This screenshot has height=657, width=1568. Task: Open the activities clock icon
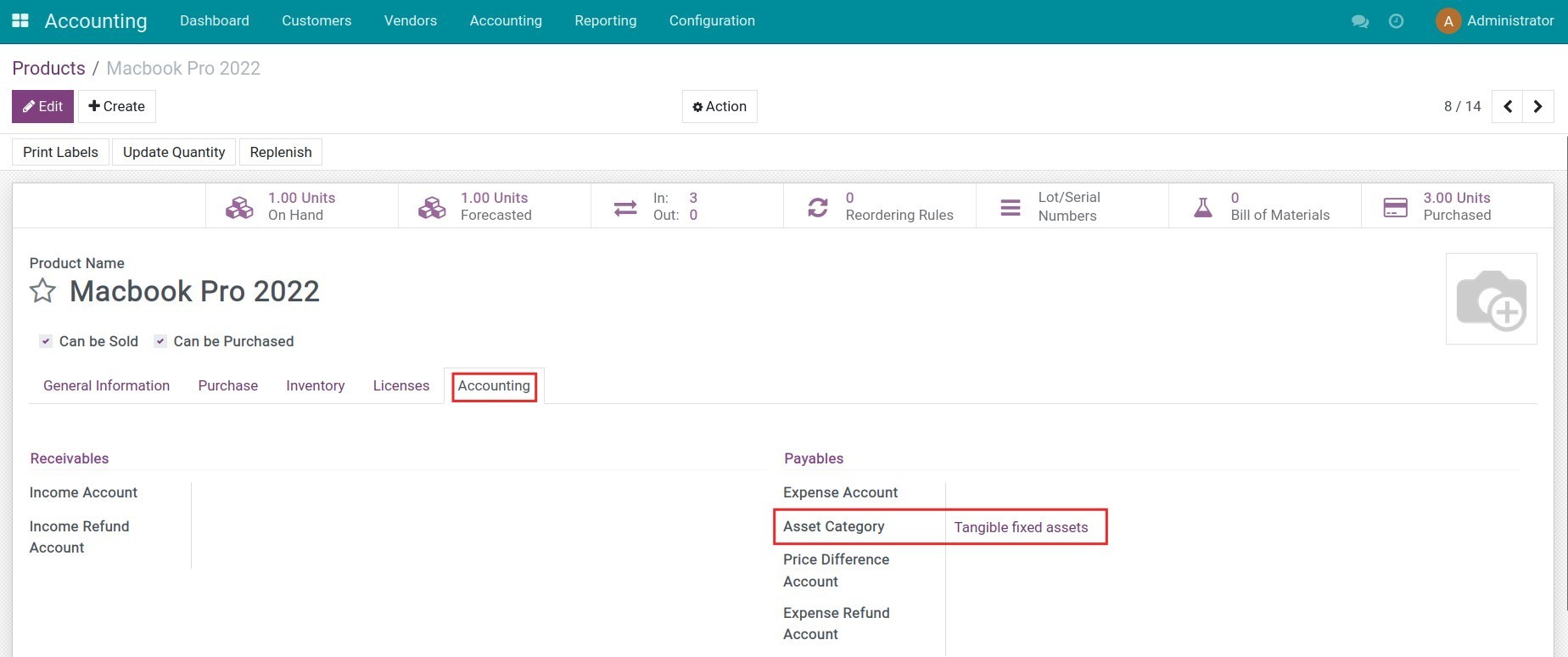click(1396, 21)
